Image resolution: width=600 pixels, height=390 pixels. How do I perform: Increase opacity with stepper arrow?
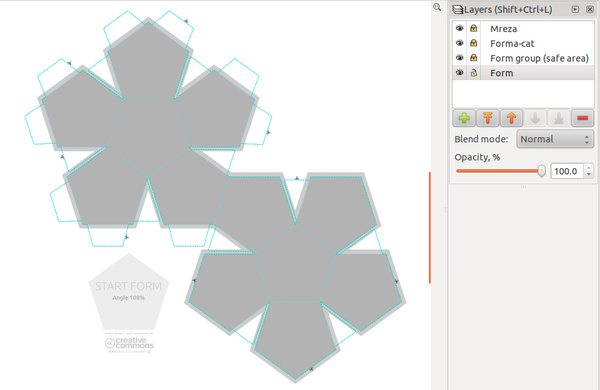click(589, 167)
